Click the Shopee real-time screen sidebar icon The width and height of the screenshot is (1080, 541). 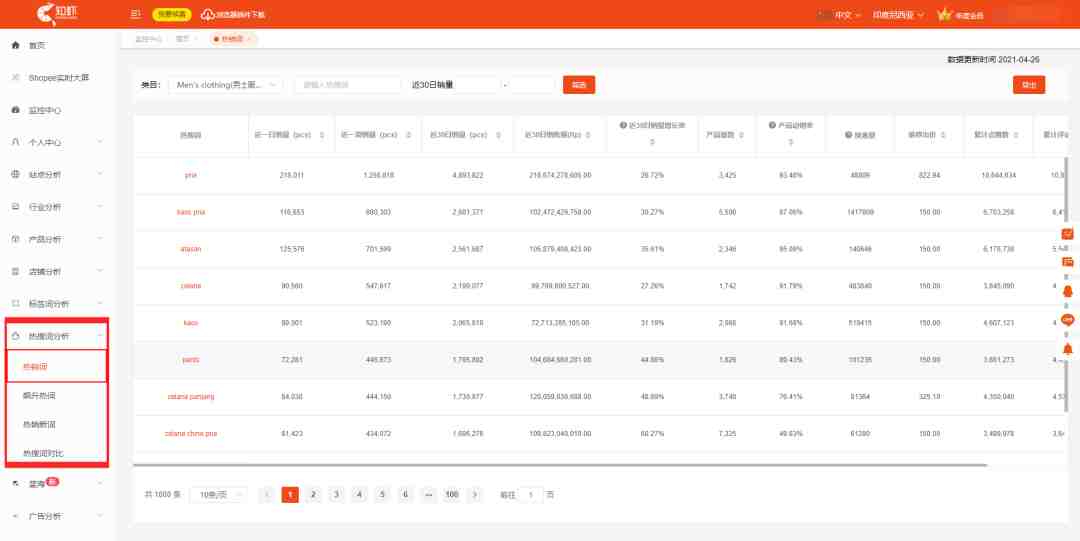point(15,78)
